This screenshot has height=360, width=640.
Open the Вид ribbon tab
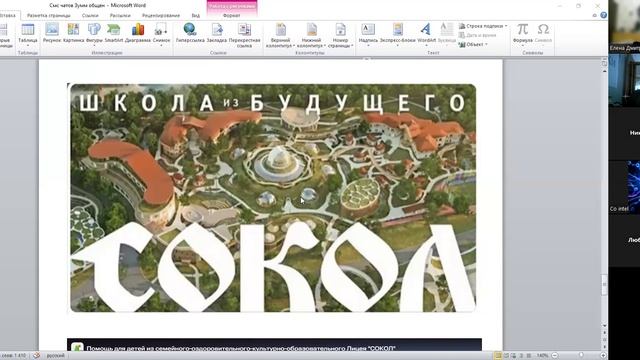pos(196,16)
